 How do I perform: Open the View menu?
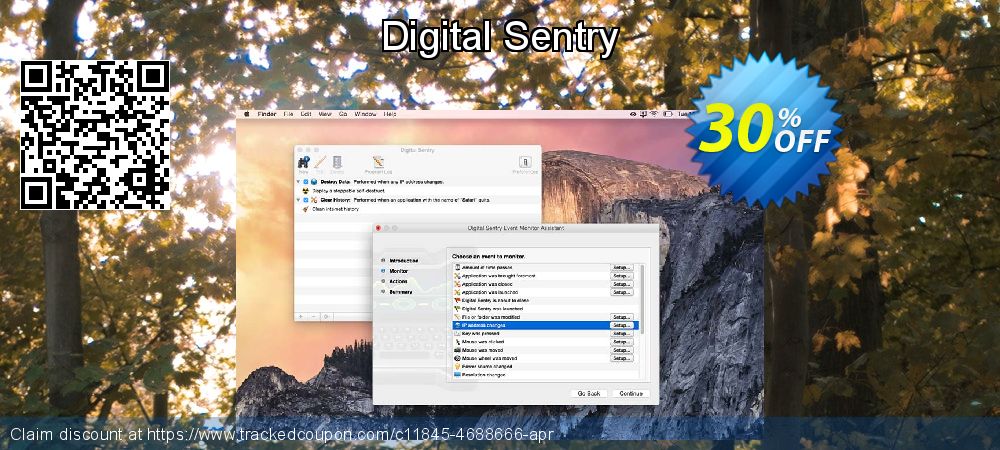pyautogui.click(x=325, y=114)
